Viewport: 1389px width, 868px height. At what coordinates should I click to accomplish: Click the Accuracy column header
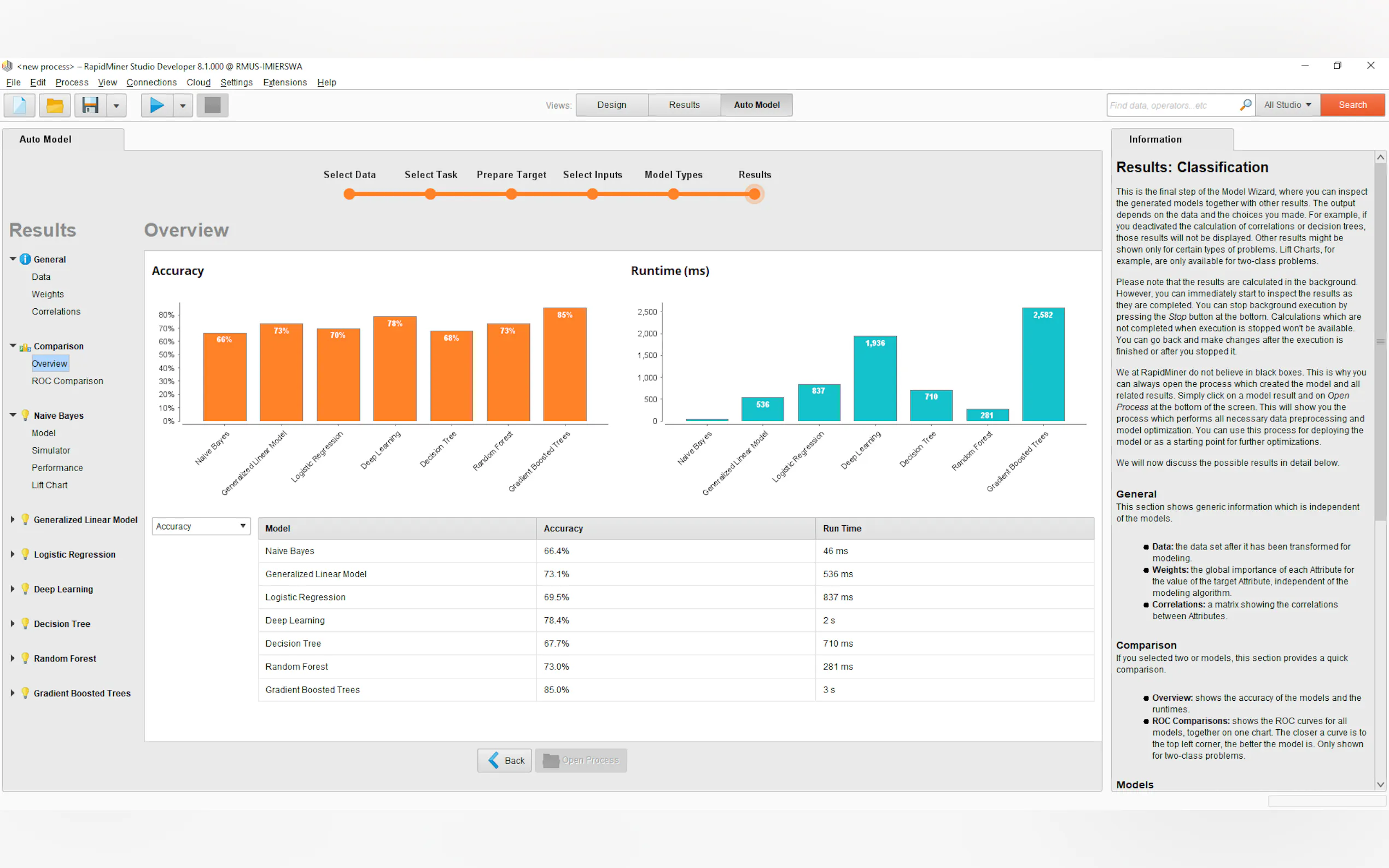tap(676, 528)
